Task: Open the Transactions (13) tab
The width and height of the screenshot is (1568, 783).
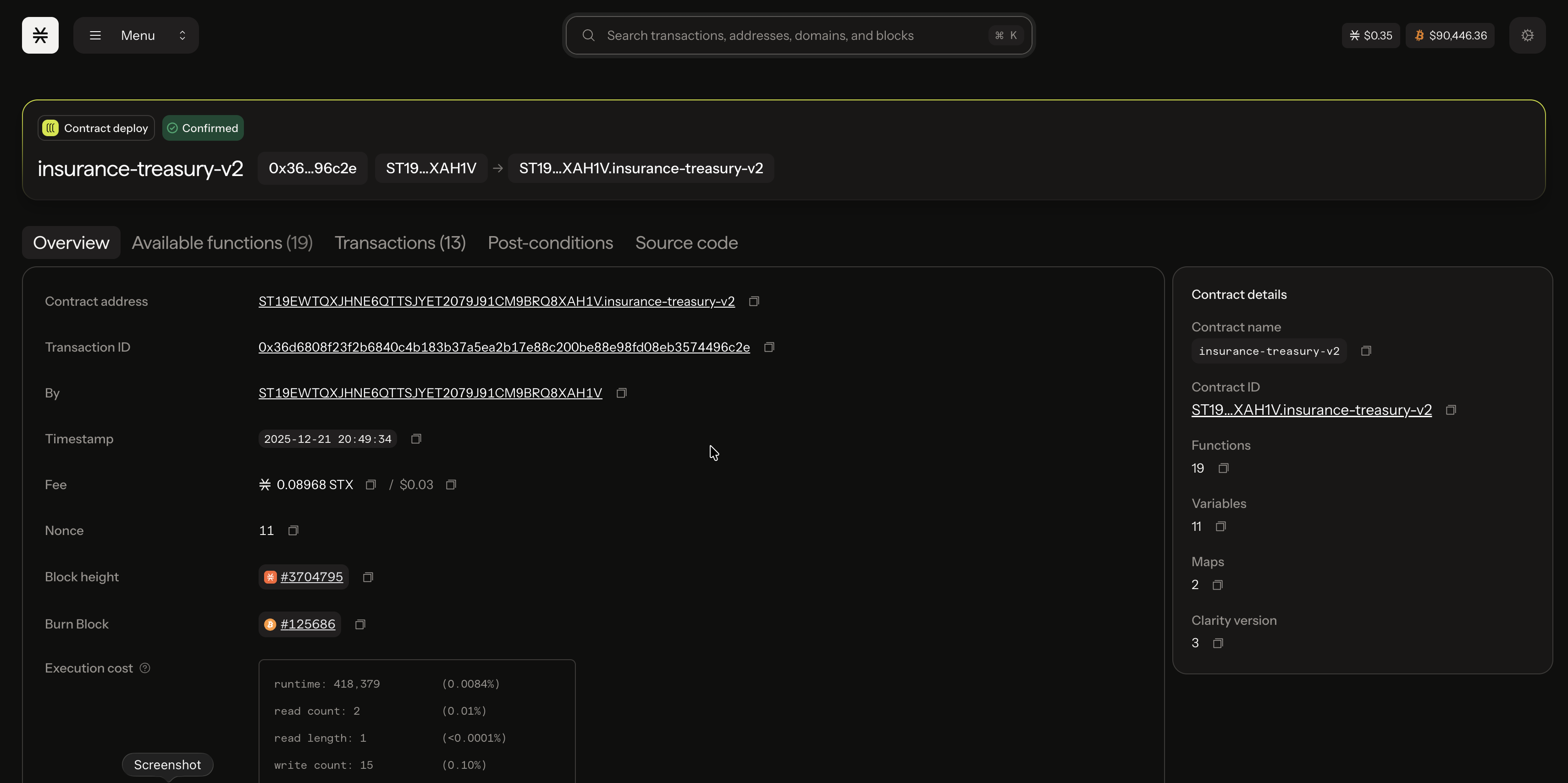Action: [x=400, y=243]
